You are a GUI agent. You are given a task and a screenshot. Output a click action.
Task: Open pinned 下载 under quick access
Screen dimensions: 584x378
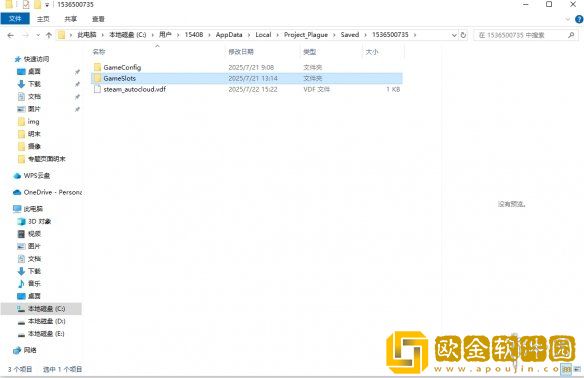pyautogui.click(x=34, y=84)
